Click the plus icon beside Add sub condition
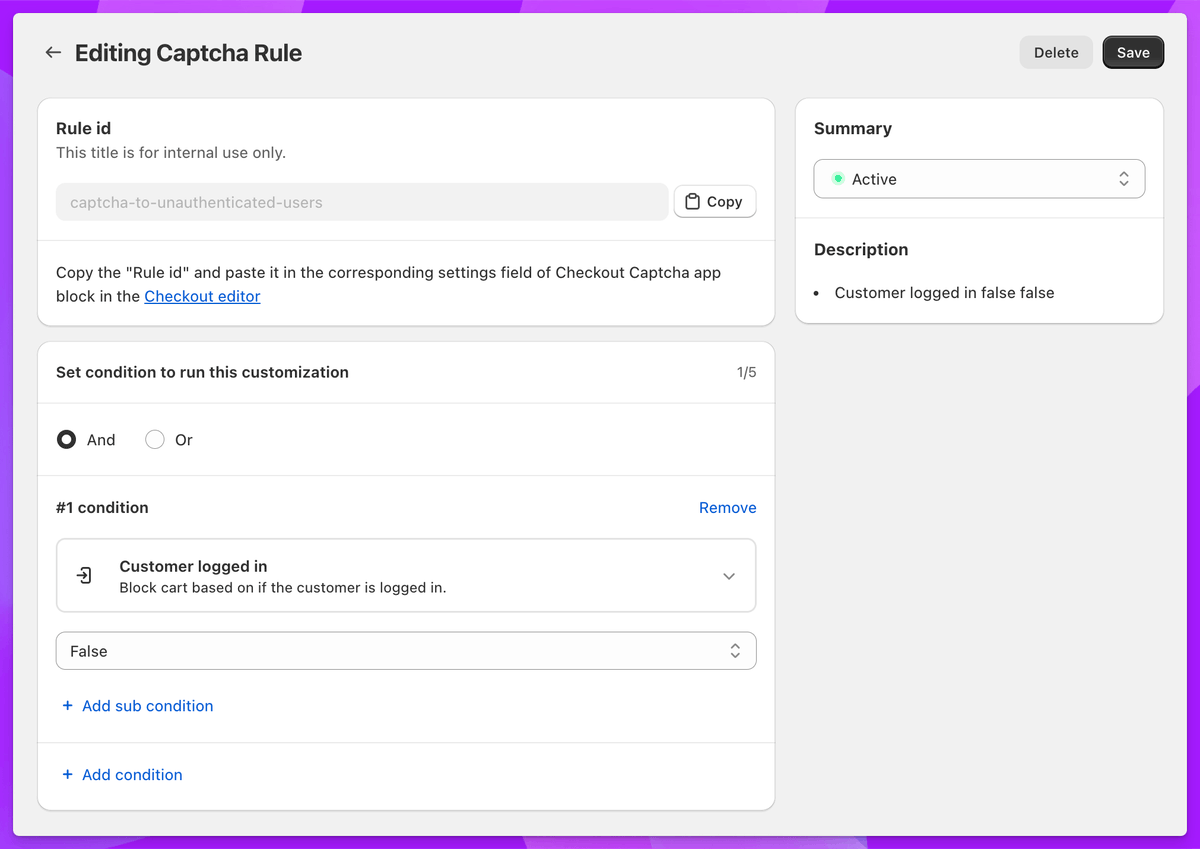Screen dimensions: 1200x849 click(x=67, y=705)
